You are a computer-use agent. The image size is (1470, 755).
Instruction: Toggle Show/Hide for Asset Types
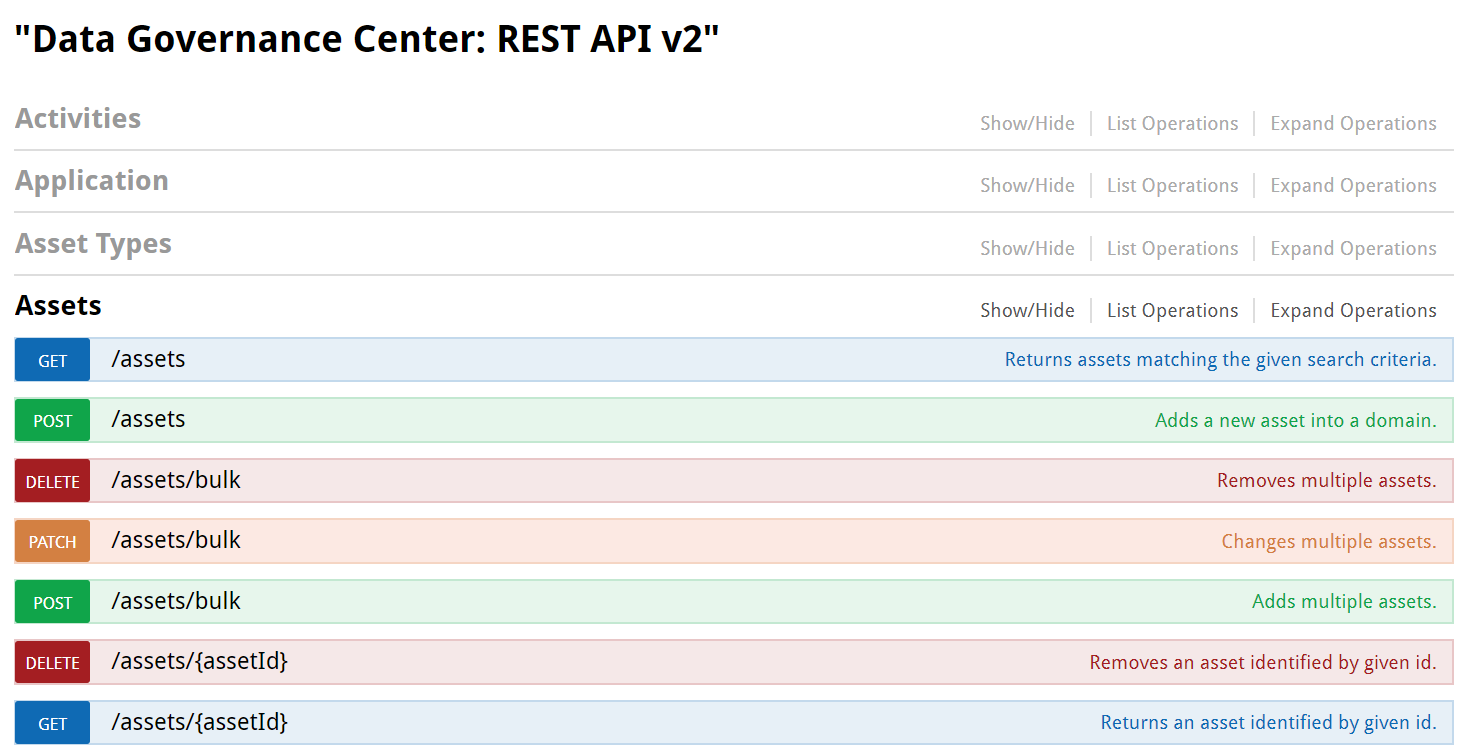[x=1027, y=249]
